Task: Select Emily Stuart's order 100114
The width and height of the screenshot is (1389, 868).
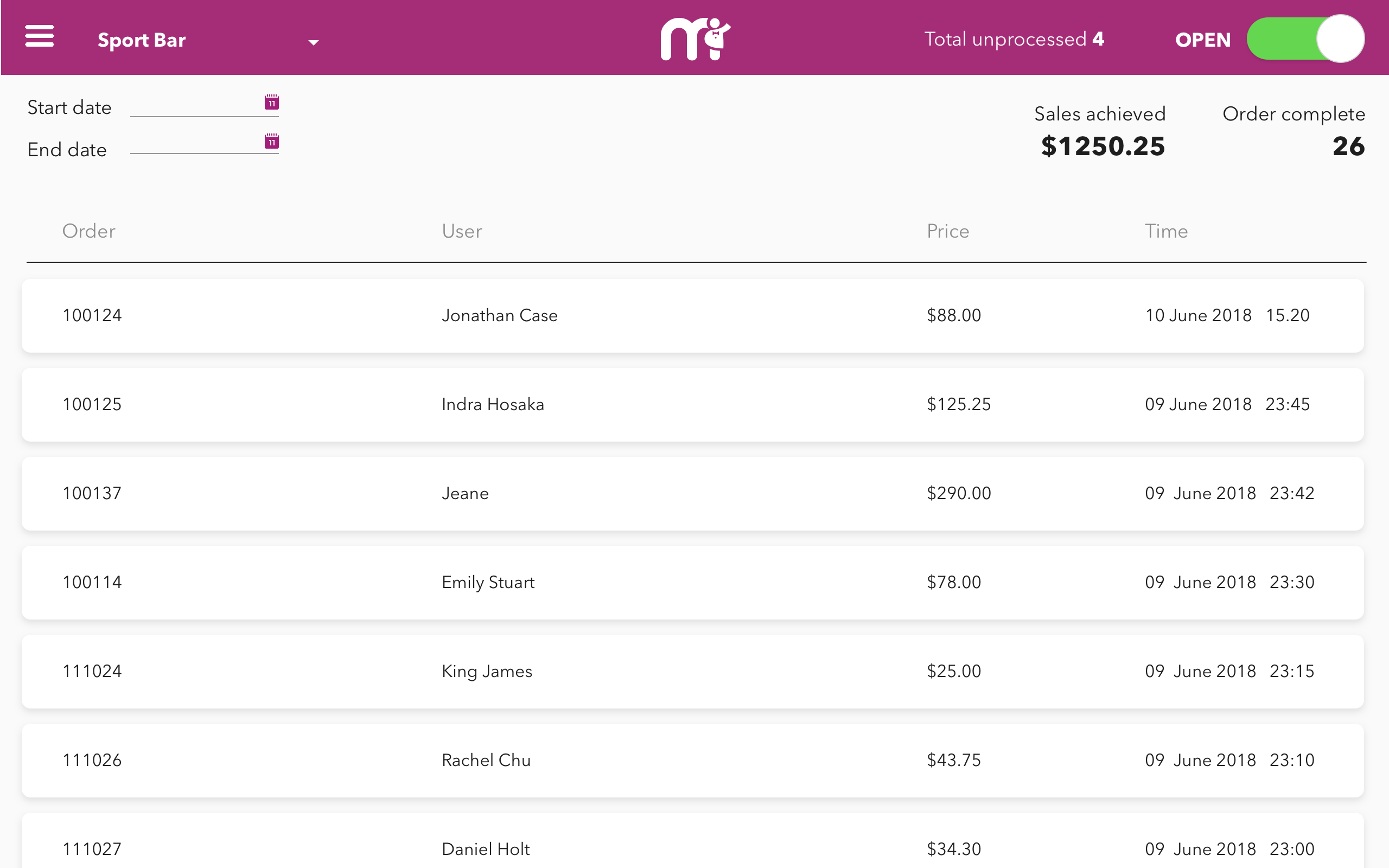Action: pyautogui.click(x=692, y=583)
